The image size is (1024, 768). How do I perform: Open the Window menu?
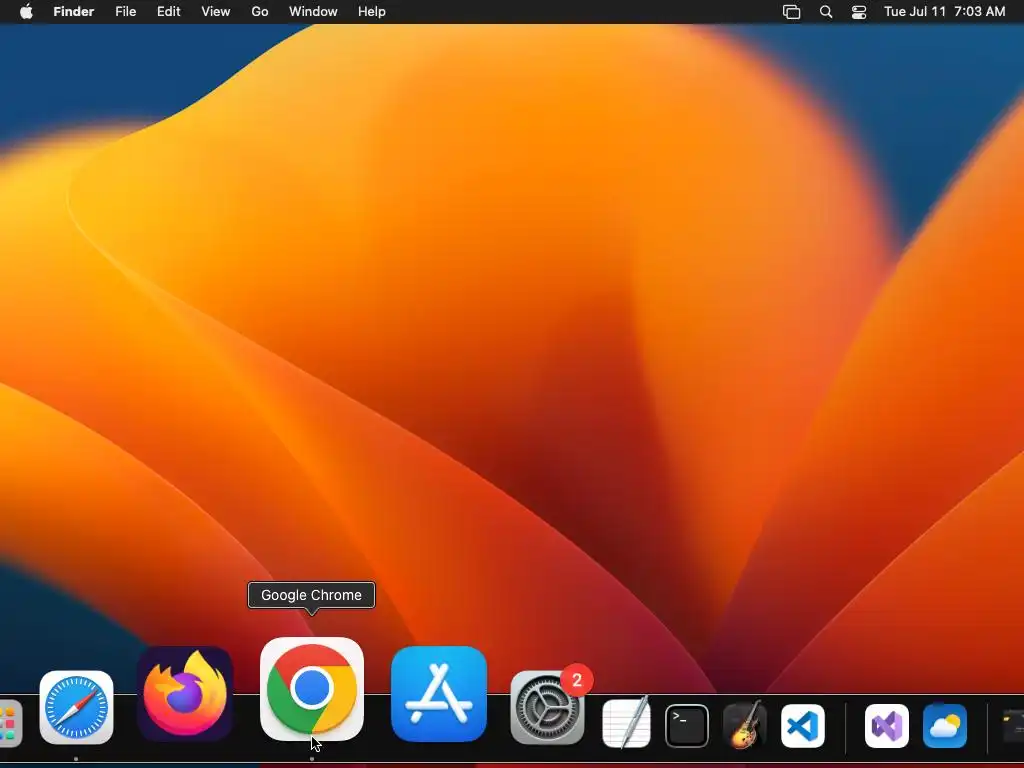[x=313, y=12]
